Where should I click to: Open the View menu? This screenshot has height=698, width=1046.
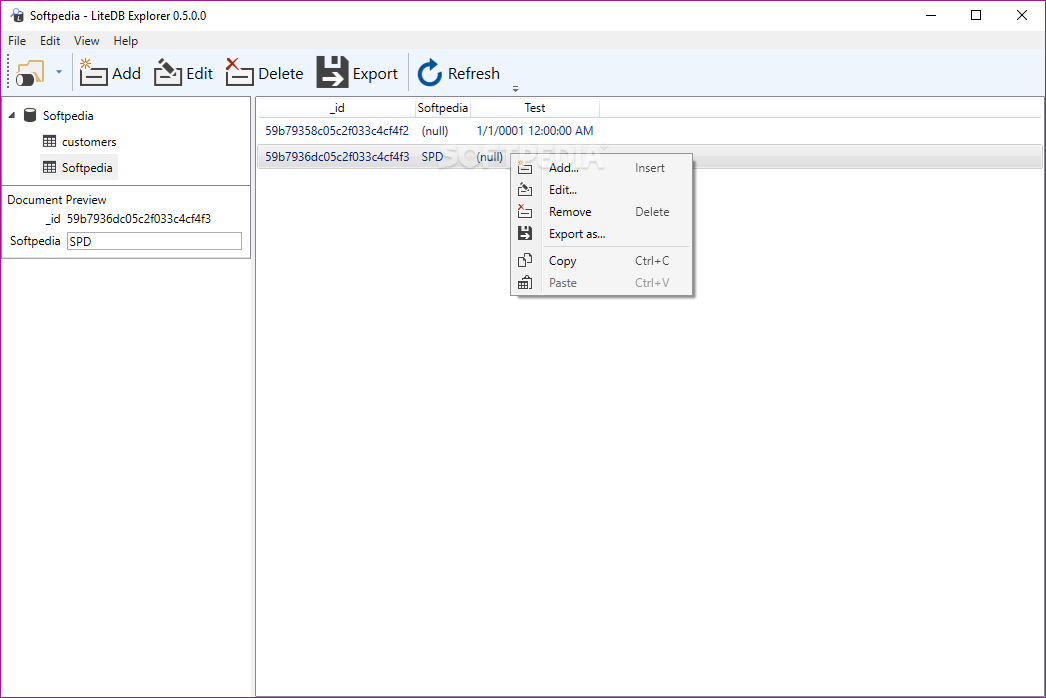pyautogui.click(x=87, y=41)
